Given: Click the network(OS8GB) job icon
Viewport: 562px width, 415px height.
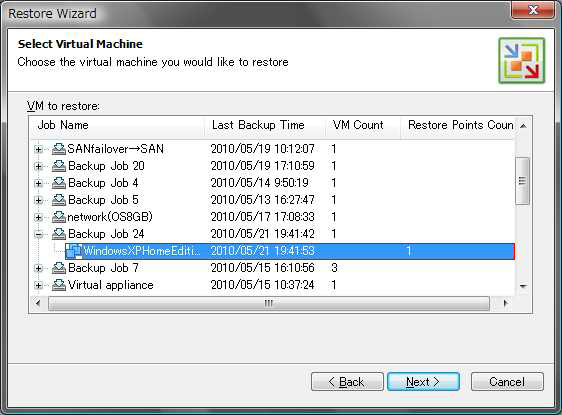Looking at the screenshot, I should tap(59, 217).
